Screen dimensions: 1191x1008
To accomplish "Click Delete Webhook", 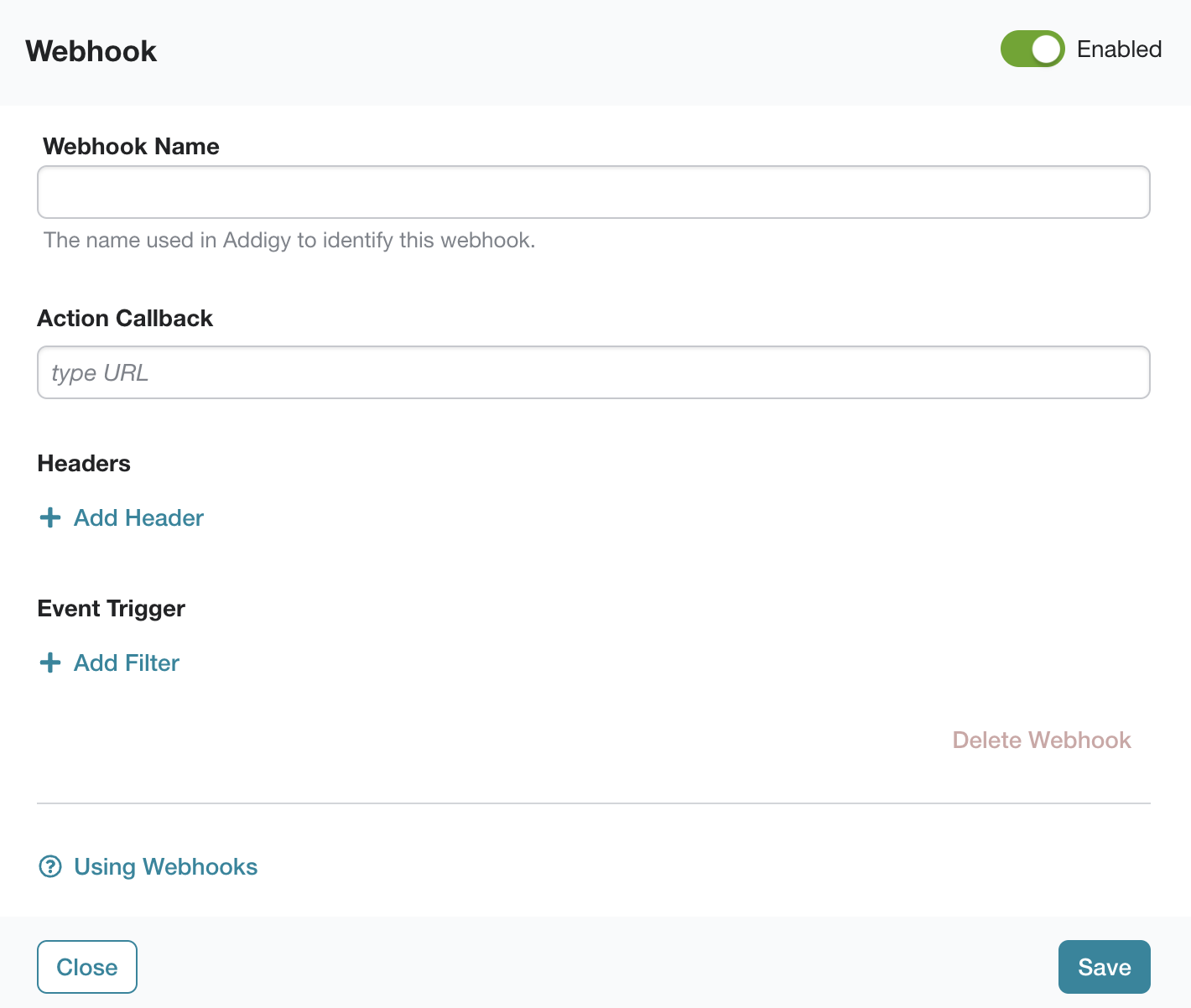I will coord(1042,740).
